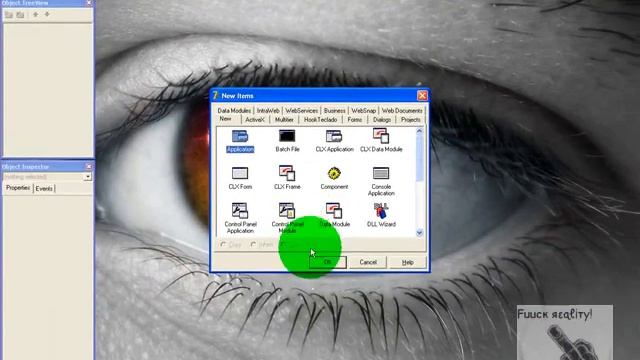Open the Business tab

(x=334, y=111)
